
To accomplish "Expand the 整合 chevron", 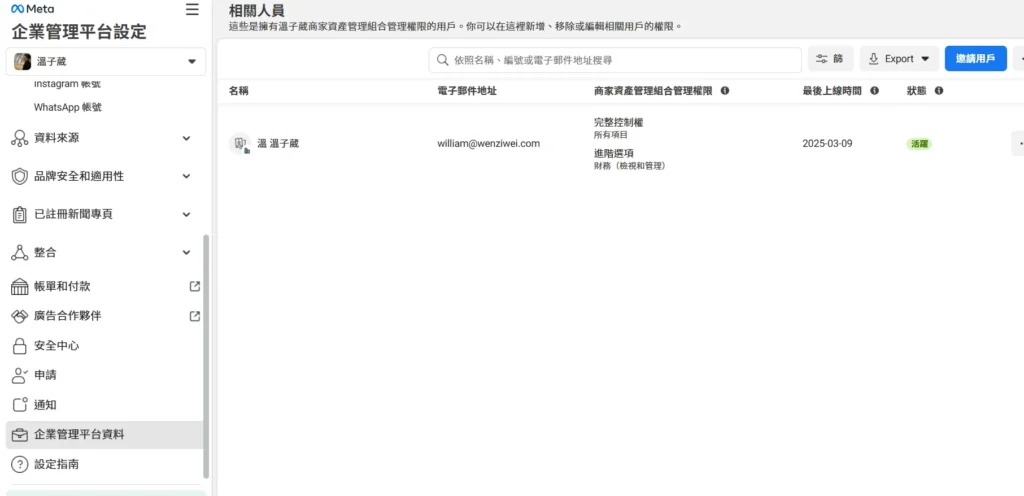I will click(x=186, y=252).
